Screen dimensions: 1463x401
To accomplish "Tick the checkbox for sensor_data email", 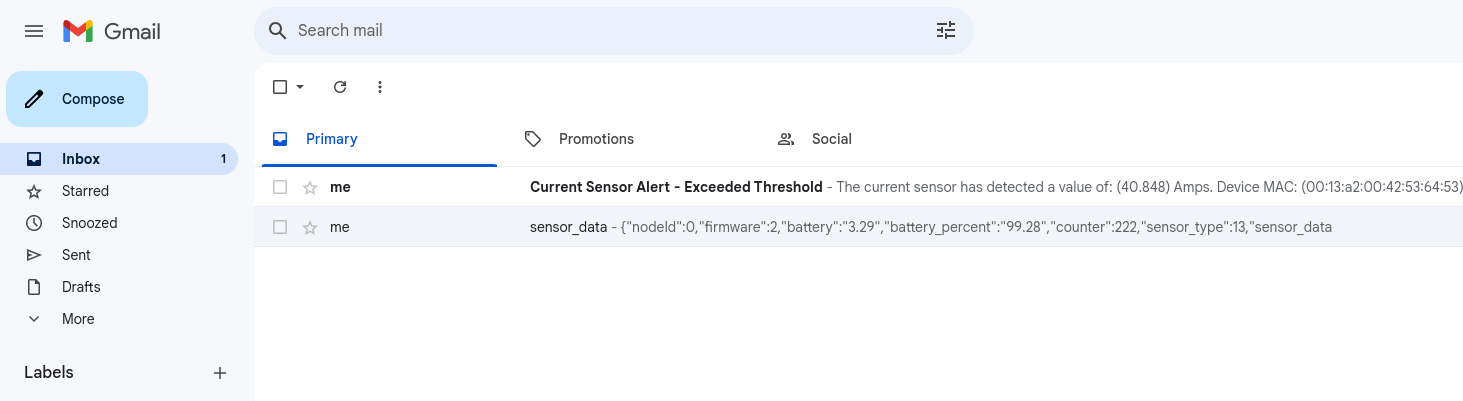I will (x=280, y=227).
